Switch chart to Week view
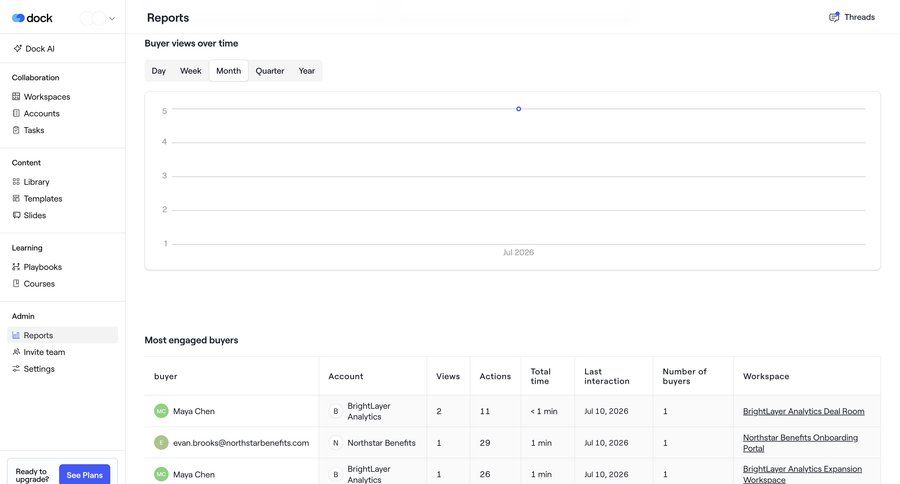 [191, 71]
